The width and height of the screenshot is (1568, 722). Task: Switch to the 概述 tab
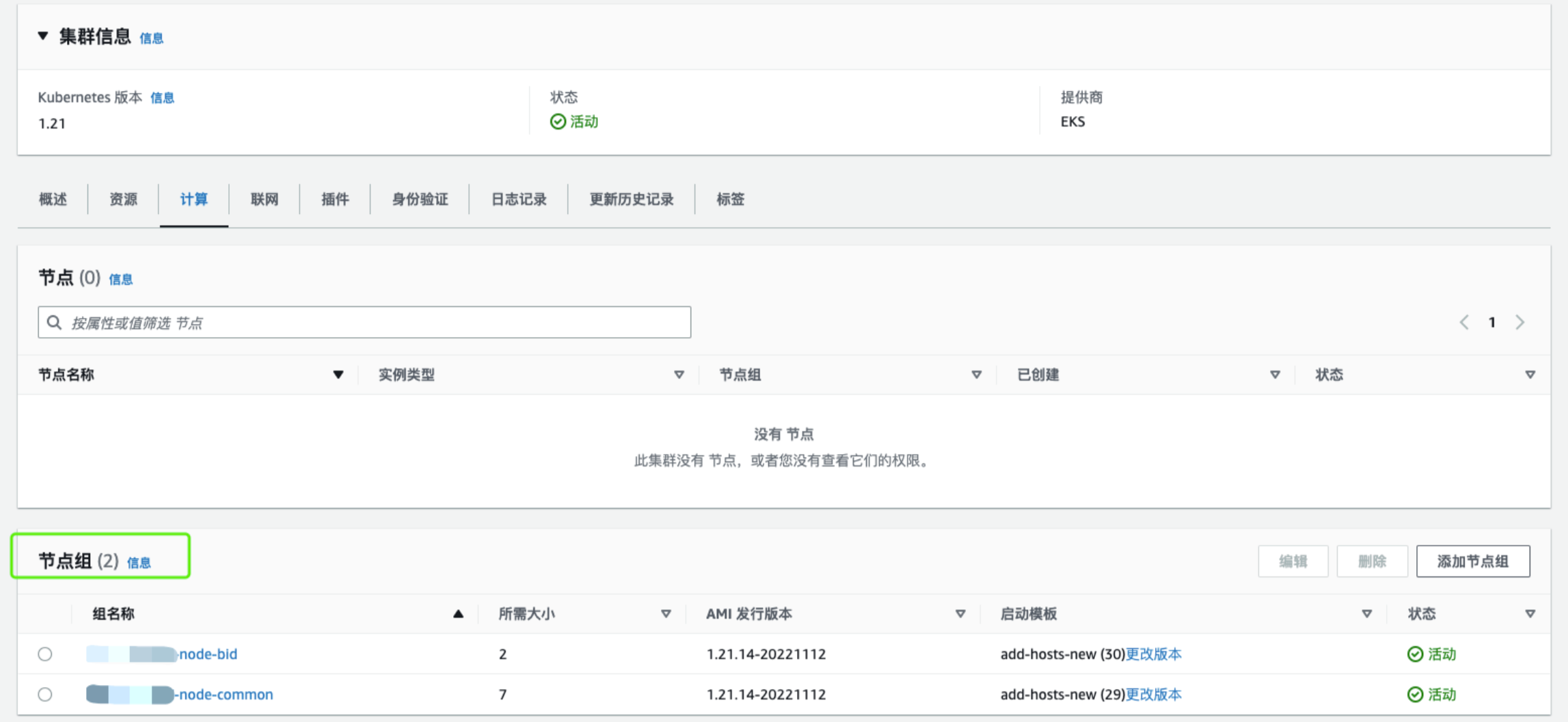pyautogui.click(x=53, y=199)
